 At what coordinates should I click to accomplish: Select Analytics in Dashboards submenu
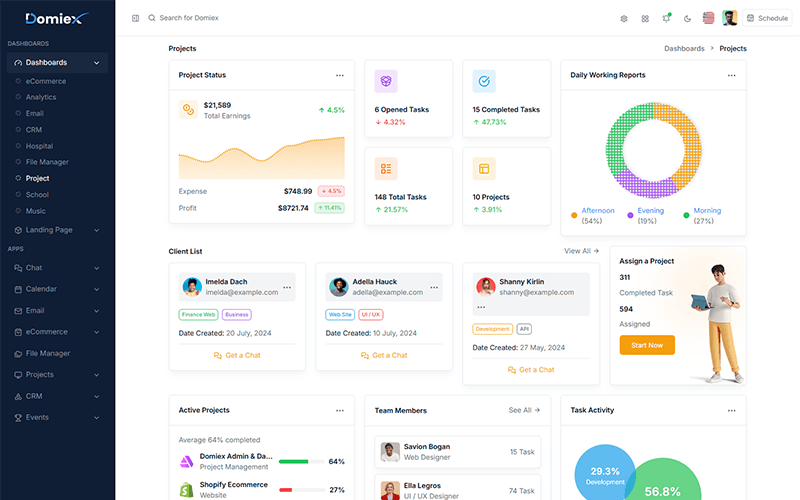pos(41,97)
